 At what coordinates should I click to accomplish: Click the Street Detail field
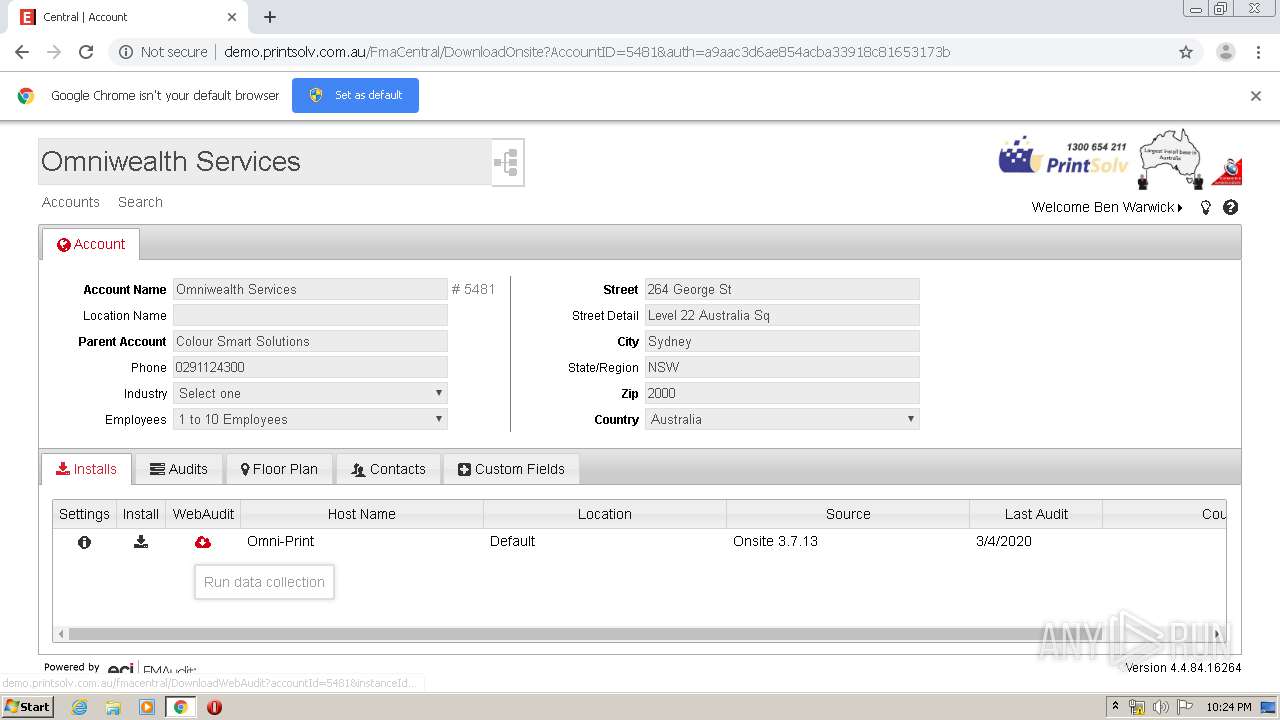coord(782,315)
